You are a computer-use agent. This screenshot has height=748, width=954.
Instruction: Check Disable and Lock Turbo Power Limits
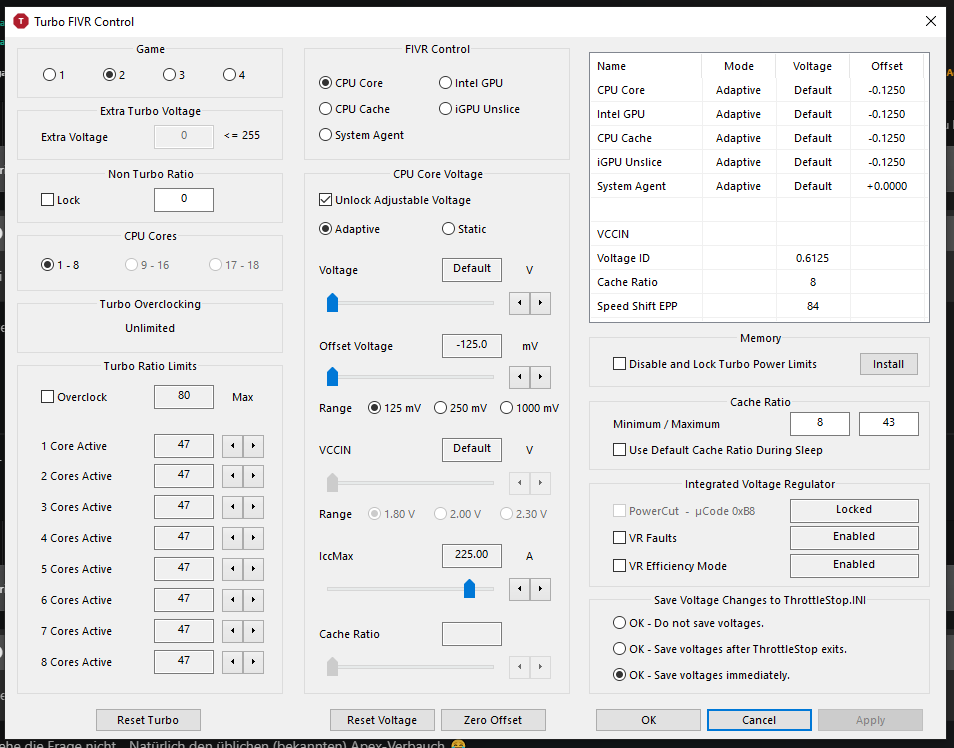coord(619,364)
